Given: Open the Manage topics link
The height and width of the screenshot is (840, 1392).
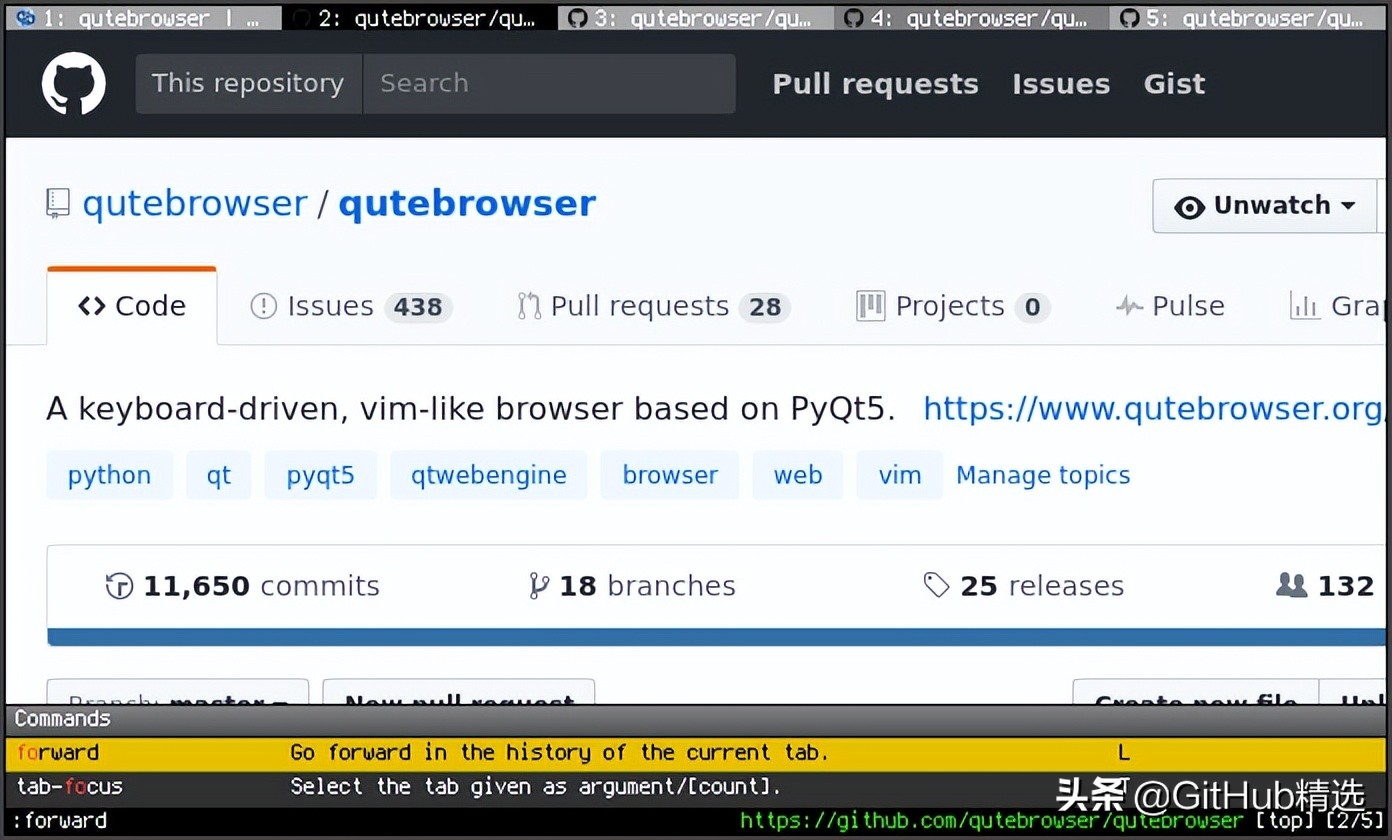Looking at the screenshot, I should pyautogui.click(x=1043, y=475).
